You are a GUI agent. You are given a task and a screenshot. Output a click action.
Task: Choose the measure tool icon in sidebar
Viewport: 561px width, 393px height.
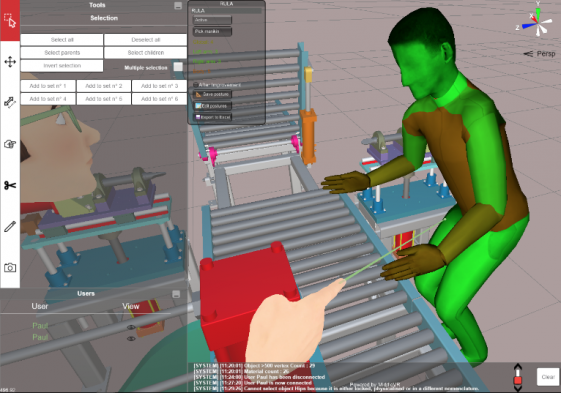[10, 103]
